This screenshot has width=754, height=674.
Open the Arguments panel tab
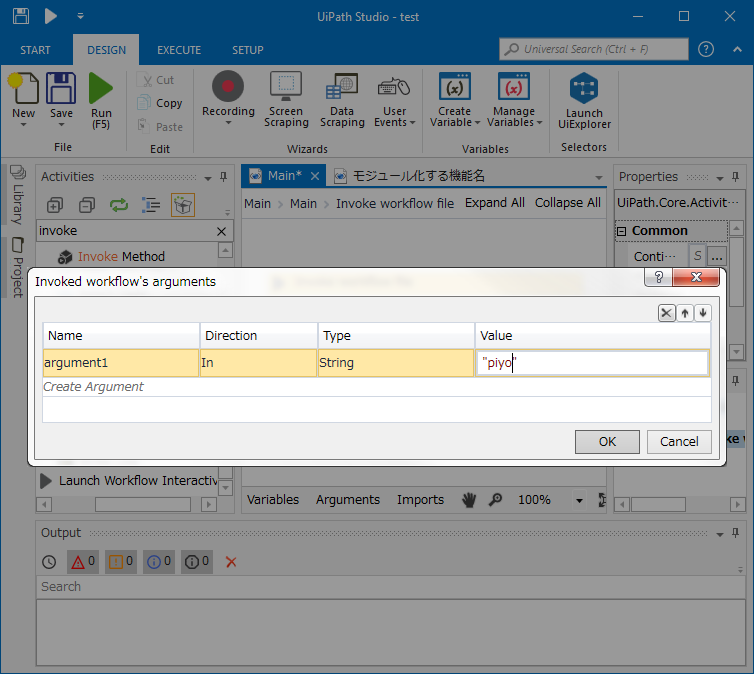(x=348, y=500)
